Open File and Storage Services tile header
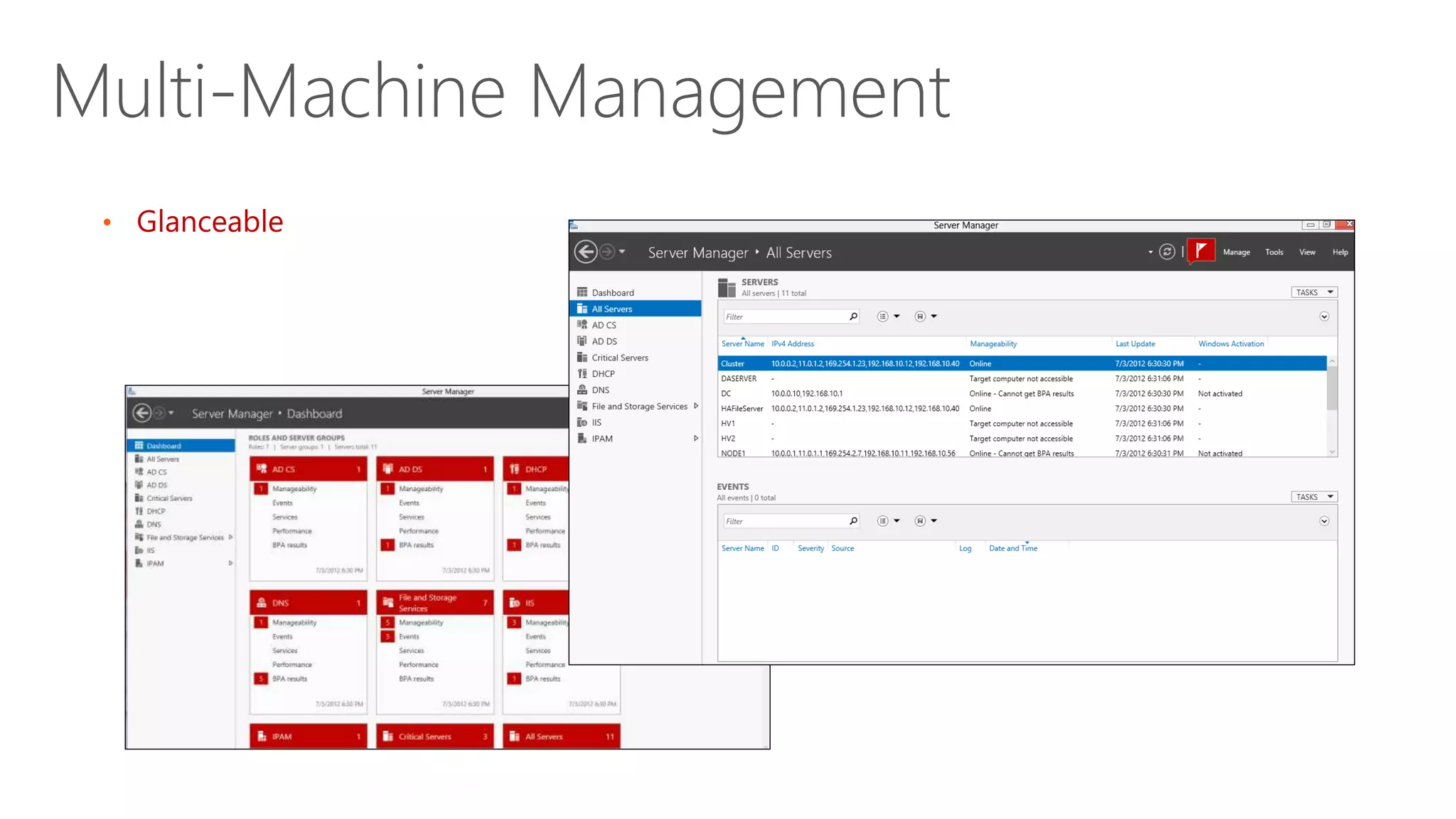This screenshot has height=819, width=1456. tap(435, 602)
